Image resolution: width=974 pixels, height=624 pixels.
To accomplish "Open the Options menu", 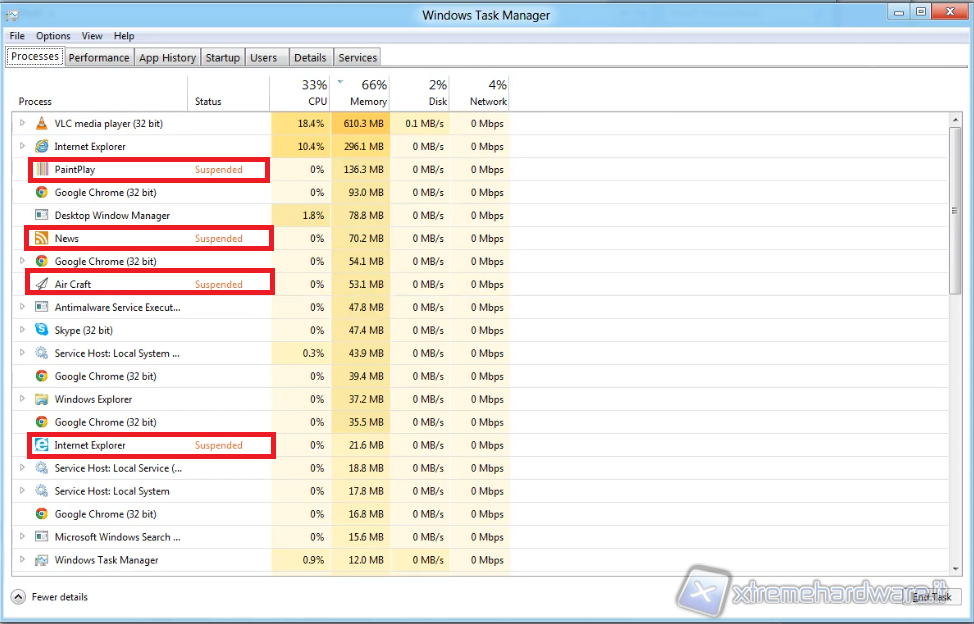I will (53, 36).
